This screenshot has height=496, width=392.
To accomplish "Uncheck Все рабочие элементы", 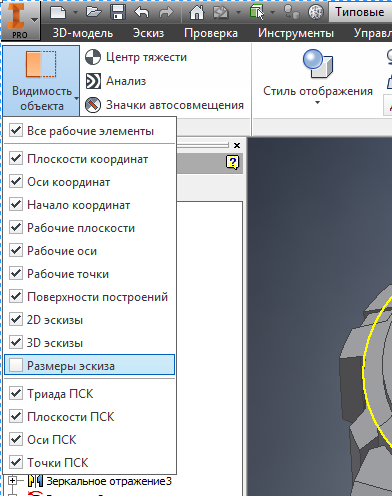I will coord(16,130).
